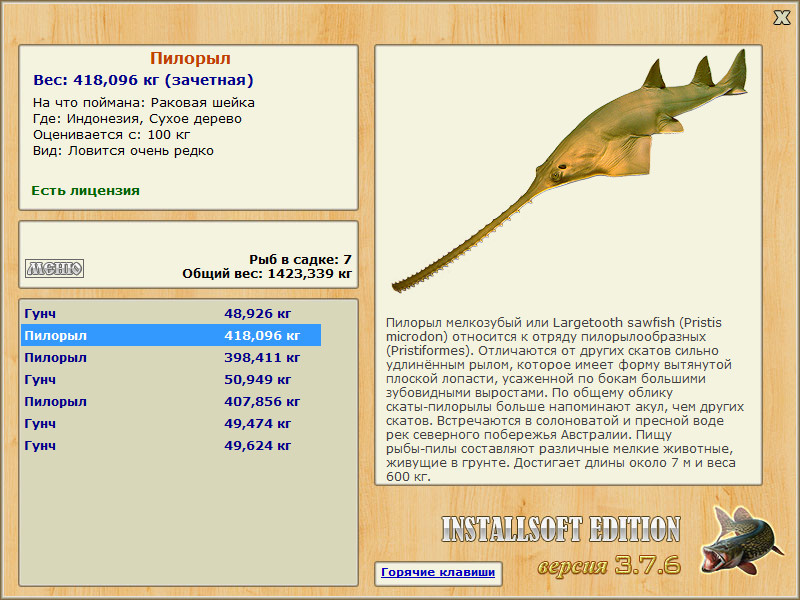Click the Вид: Ловится очень редко line
The image size is (800, 600).
(123, 151)
